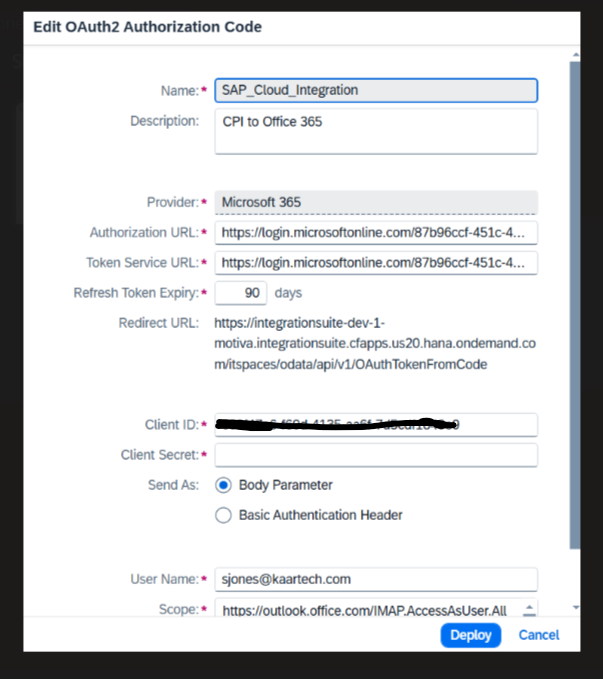Click the Authorization URL input field

coord(376,233)
